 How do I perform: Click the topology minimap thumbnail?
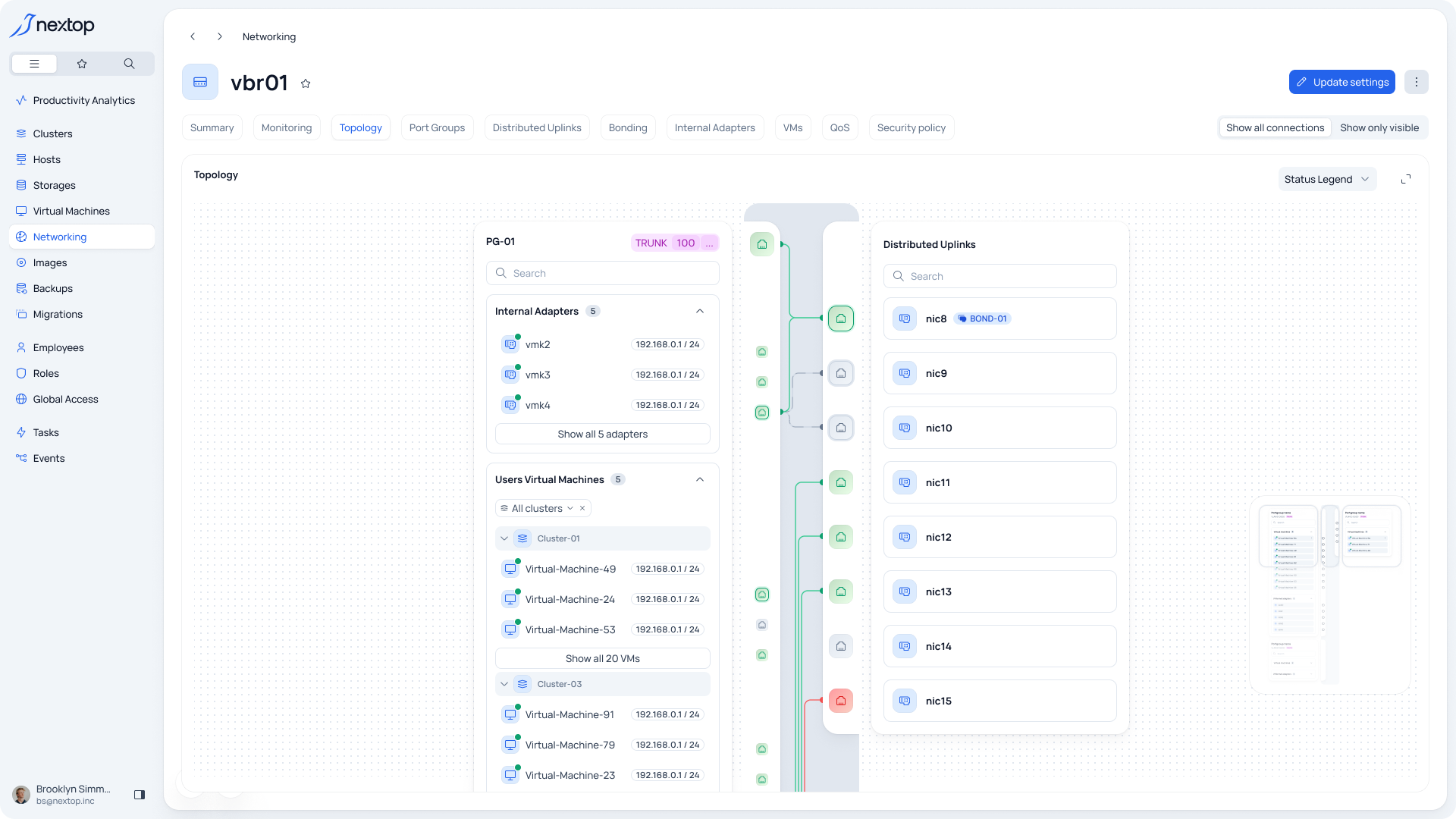click(1330, 595)
